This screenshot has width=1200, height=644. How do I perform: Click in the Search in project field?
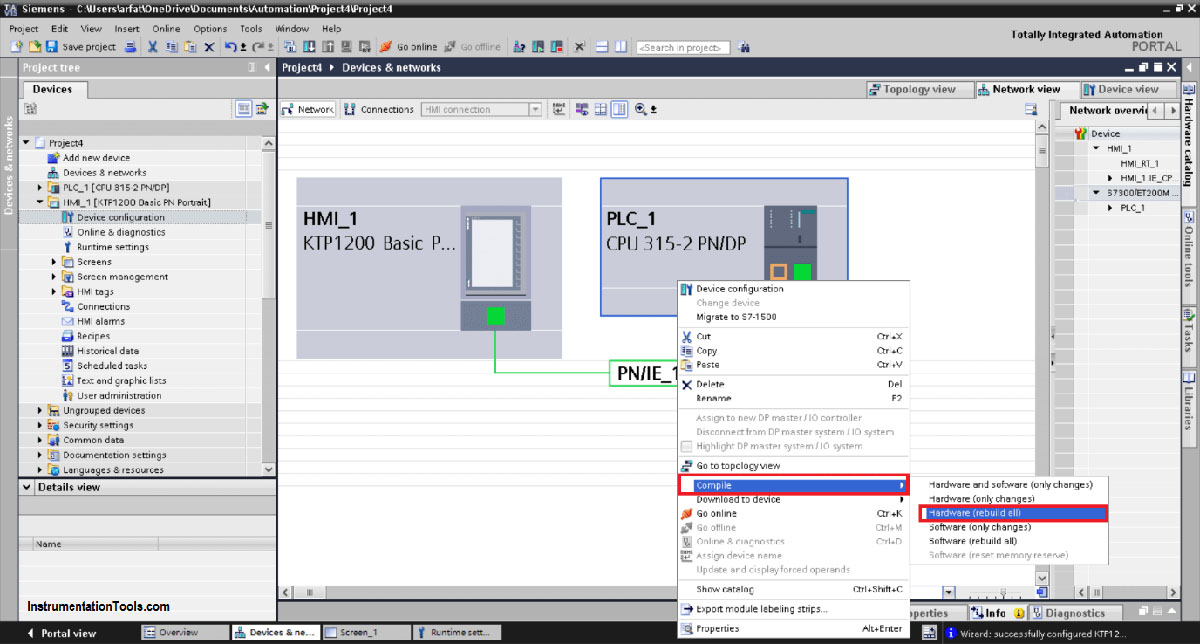pos(683,47)
